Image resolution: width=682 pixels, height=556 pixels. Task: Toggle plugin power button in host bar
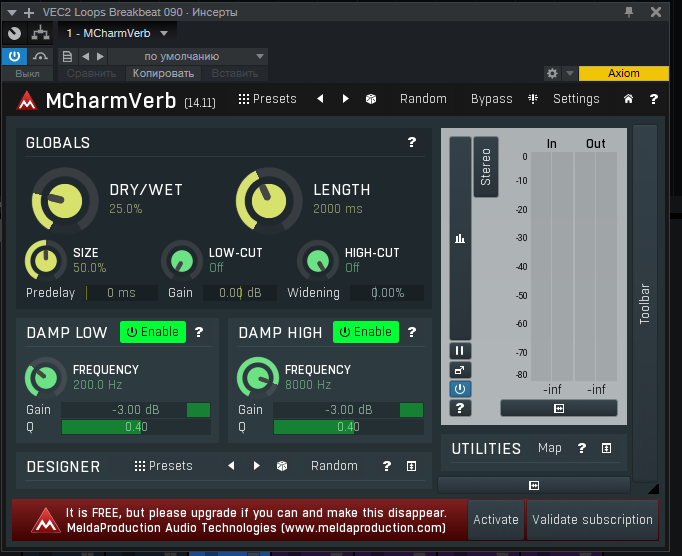[x=14, y=56]
